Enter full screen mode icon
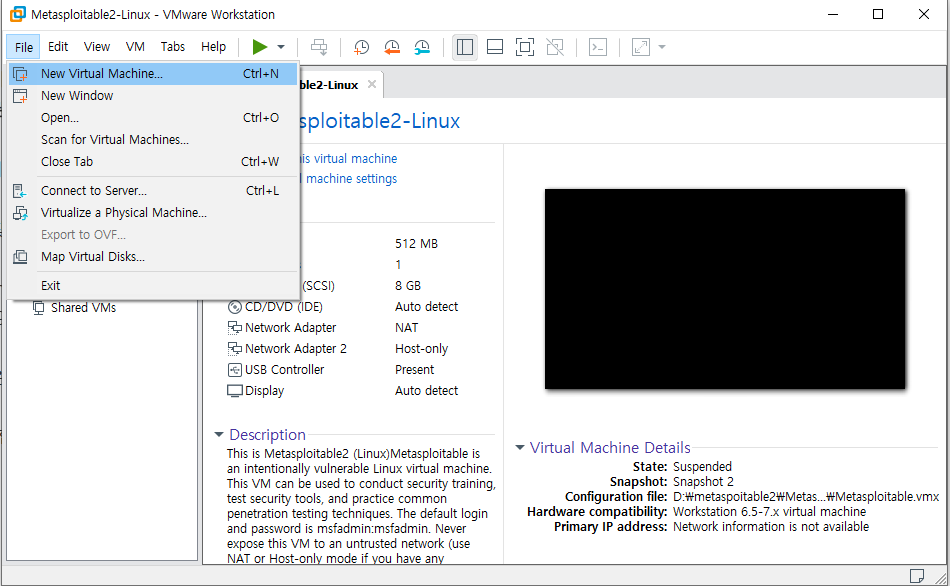Viewport: 950px width, 586px height. pyautogui.click(x=525, y=47)
